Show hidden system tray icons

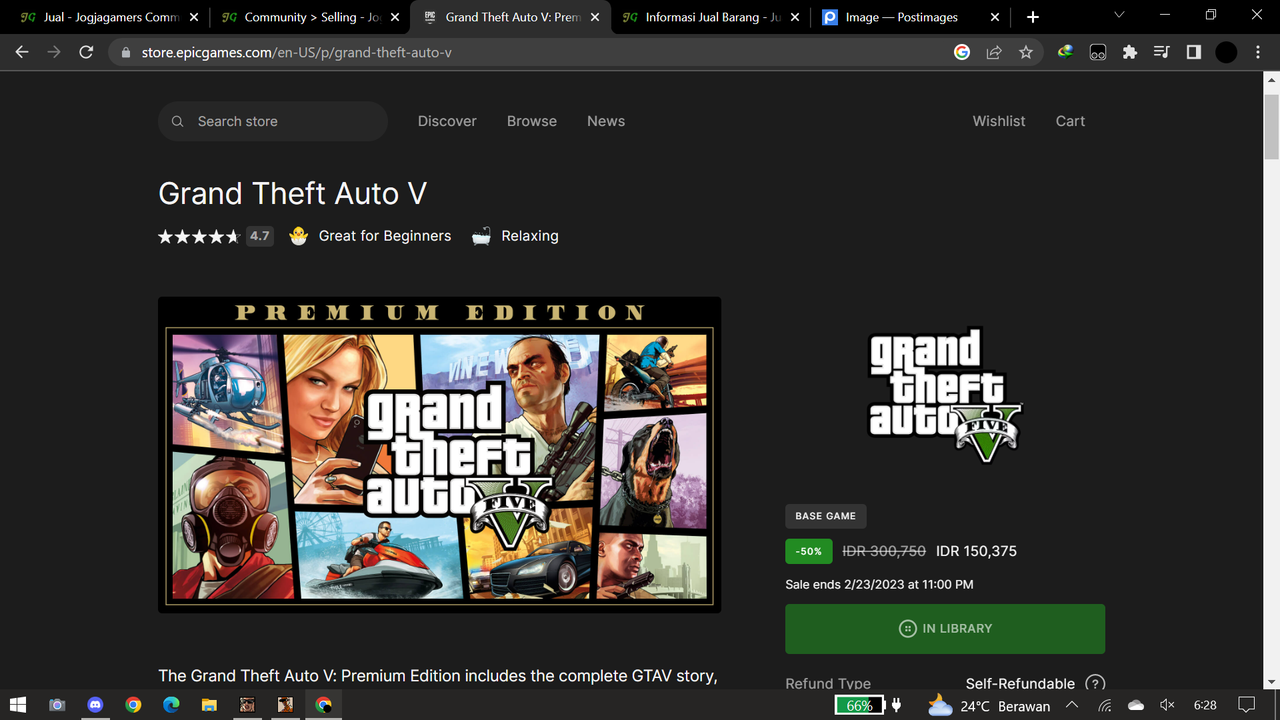click(x=1072, y=705)
